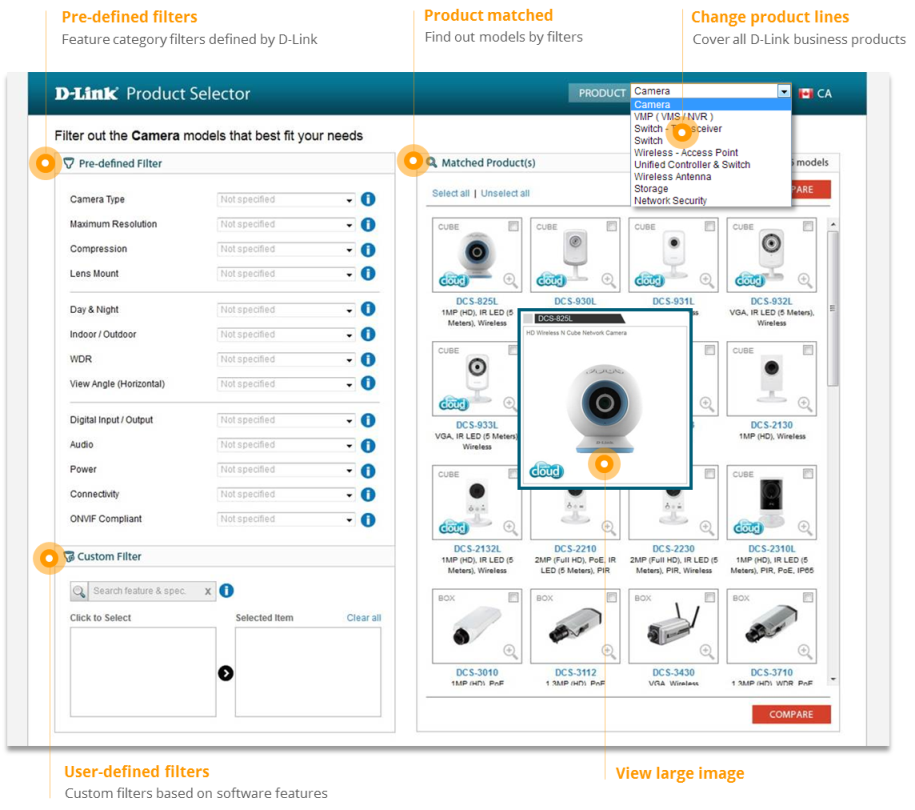The image size is (915, 810).
Task: Choose Wireless - Access Point product line
Action: 686,153
